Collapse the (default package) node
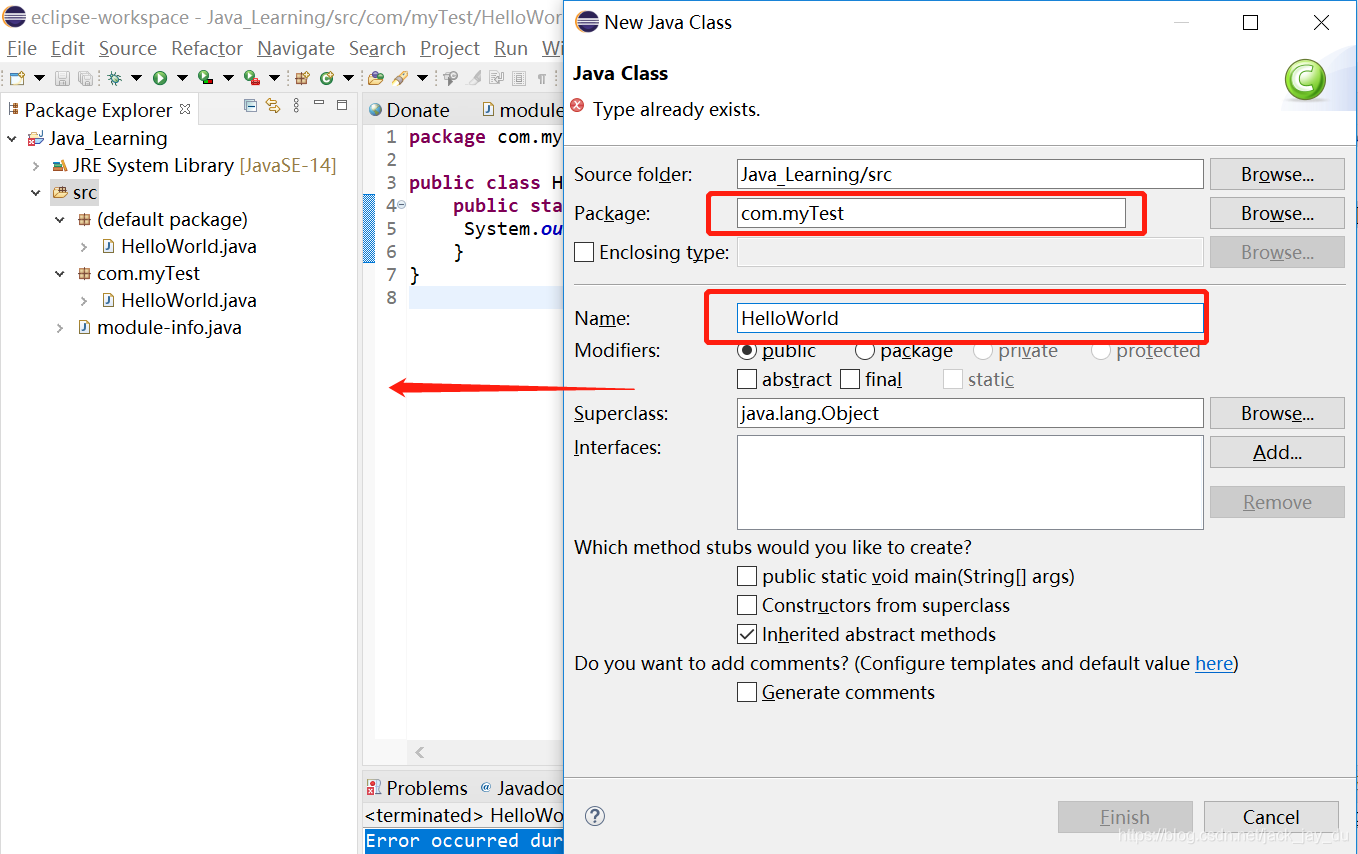Screen dimensions: 1358x854 [60, 220]
